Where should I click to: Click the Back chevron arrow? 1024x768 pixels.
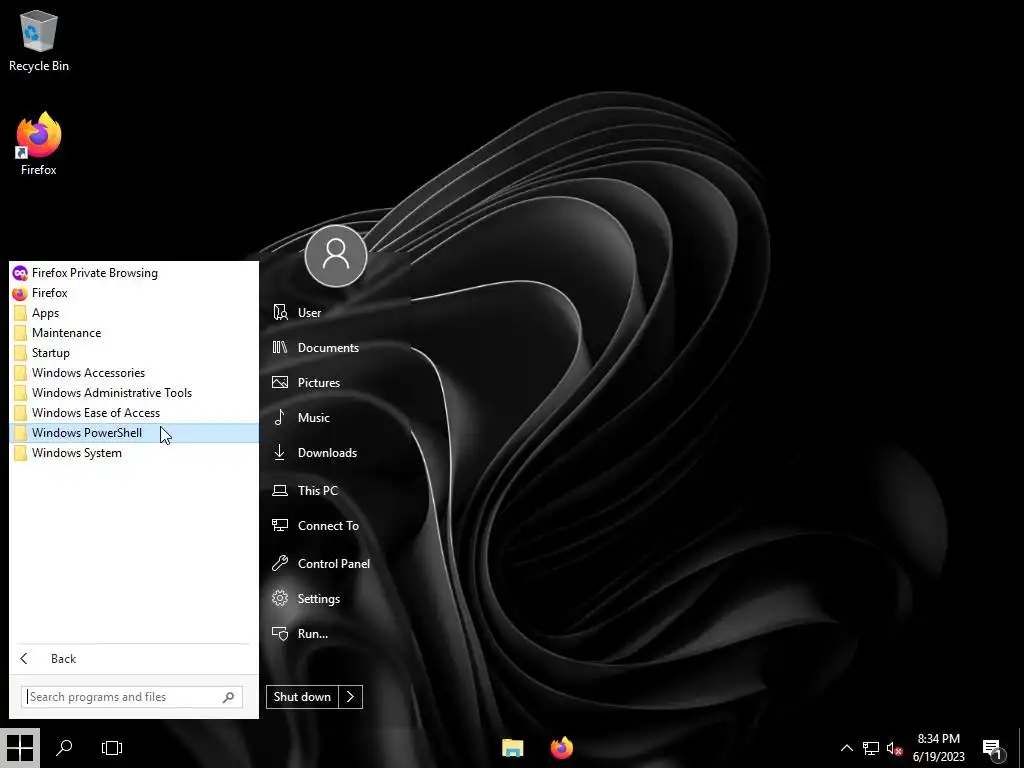[x=24, y=659]
